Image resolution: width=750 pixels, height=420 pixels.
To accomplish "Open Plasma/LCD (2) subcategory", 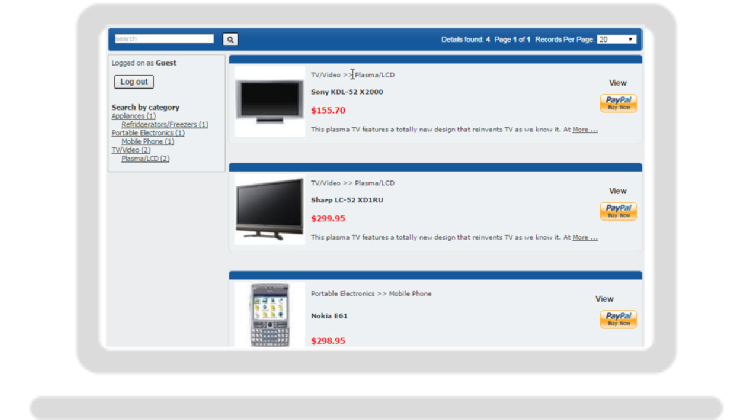I will click(x=145, y=158).
